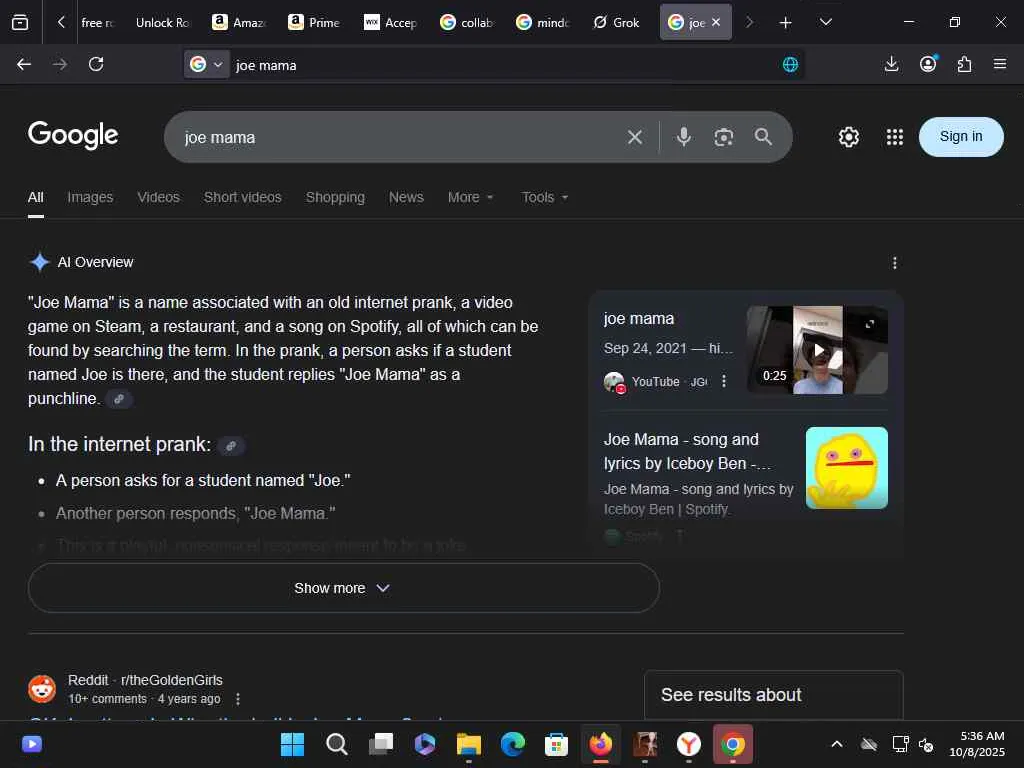Open the Firefox account icon

coord(928,64)
